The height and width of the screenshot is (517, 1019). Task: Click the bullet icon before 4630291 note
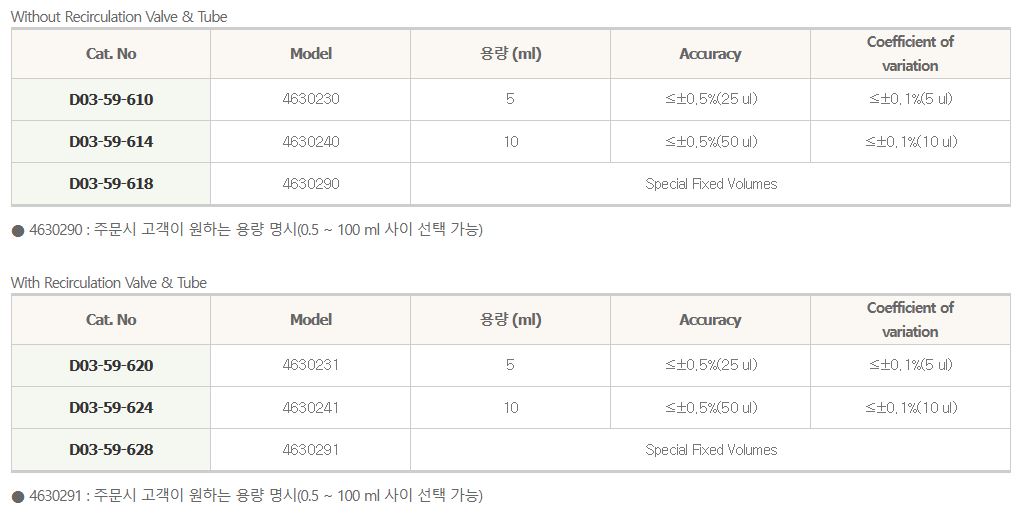17,496
